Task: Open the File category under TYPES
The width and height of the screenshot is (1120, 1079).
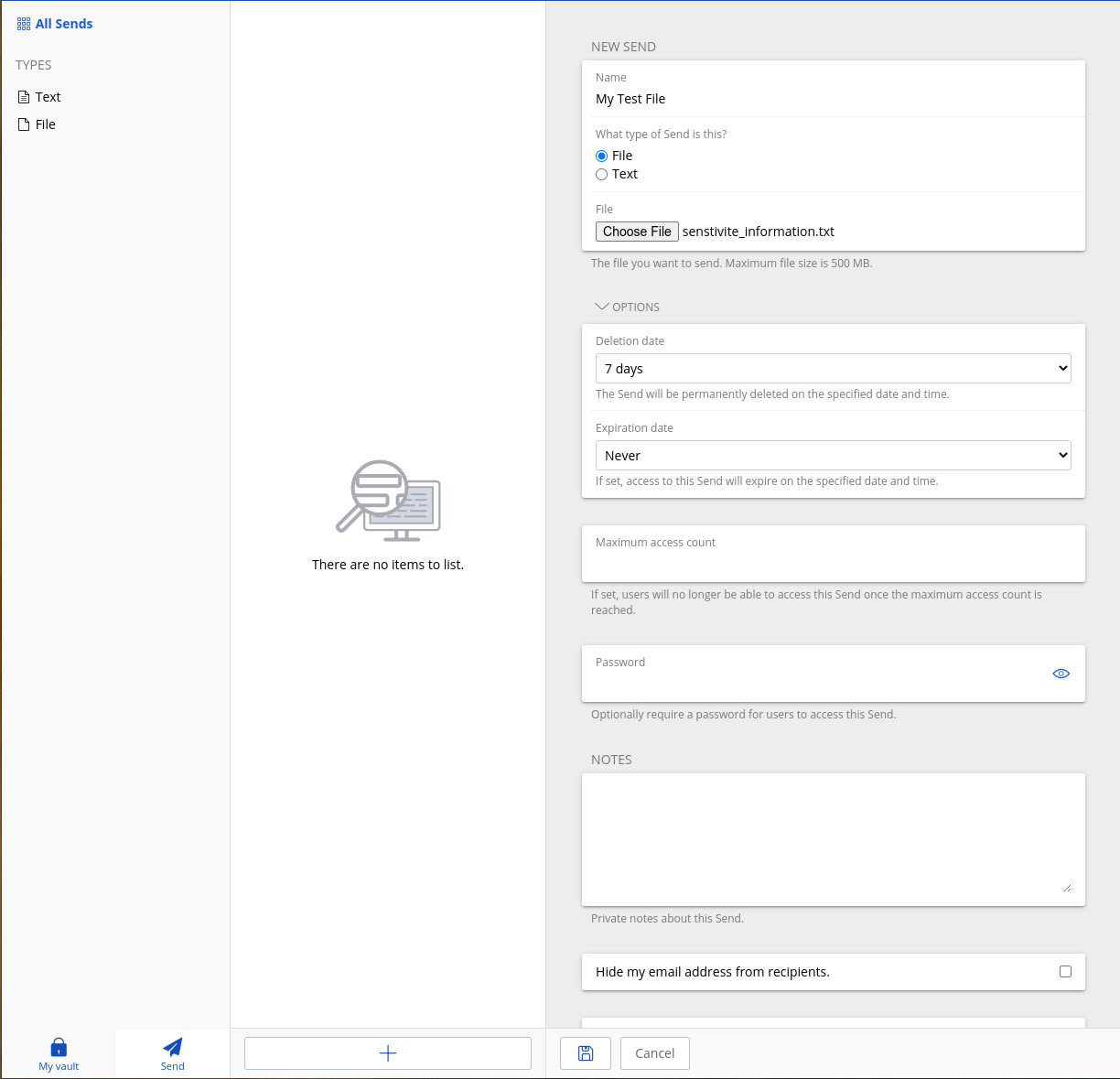Action: click(45, 124)
